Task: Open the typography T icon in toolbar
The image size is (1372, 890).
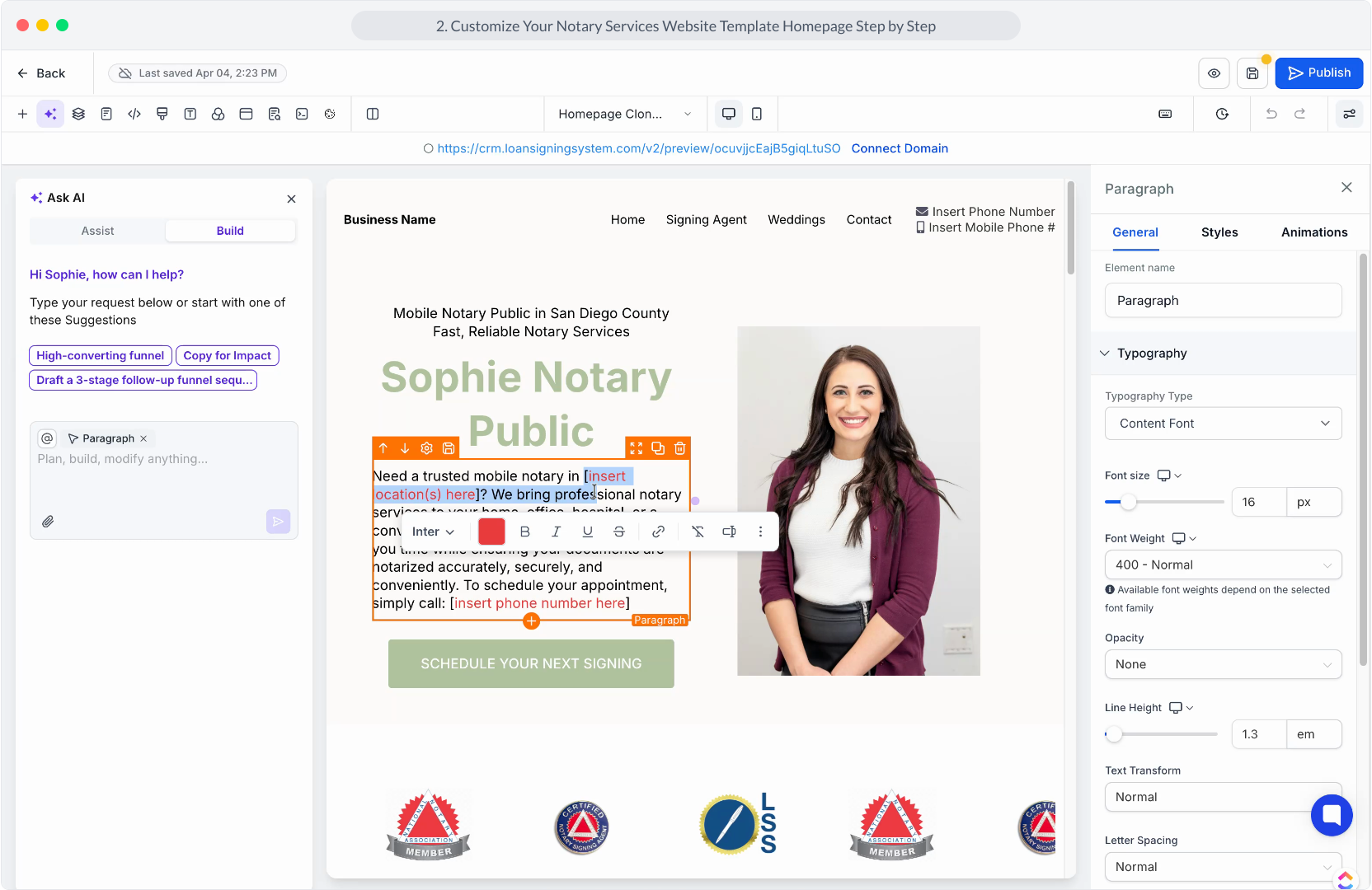Action: (190, 114)
